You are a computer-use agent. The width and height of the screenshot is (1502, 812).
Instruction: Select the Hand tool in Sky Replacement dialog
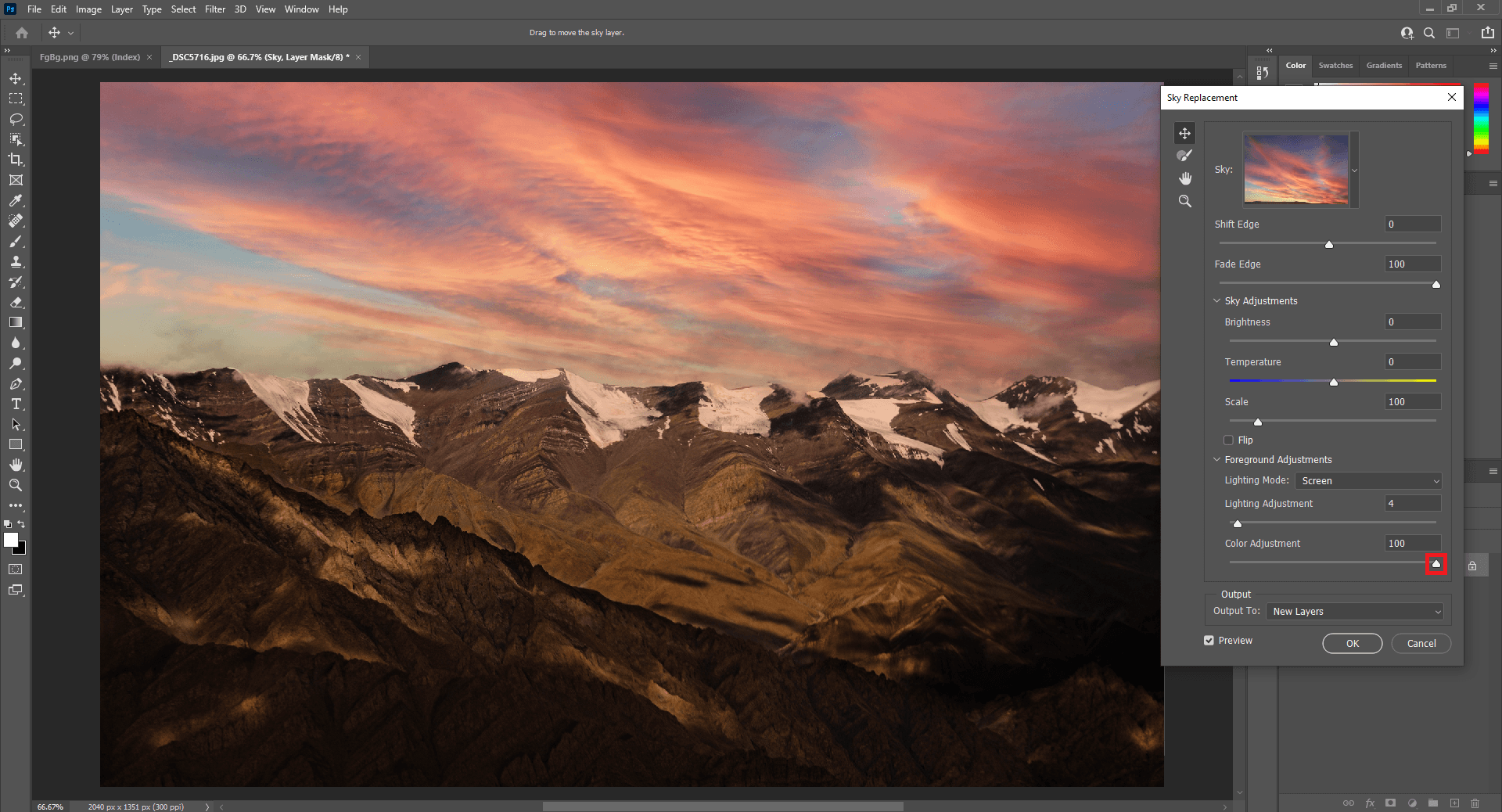pos(1184,178)
